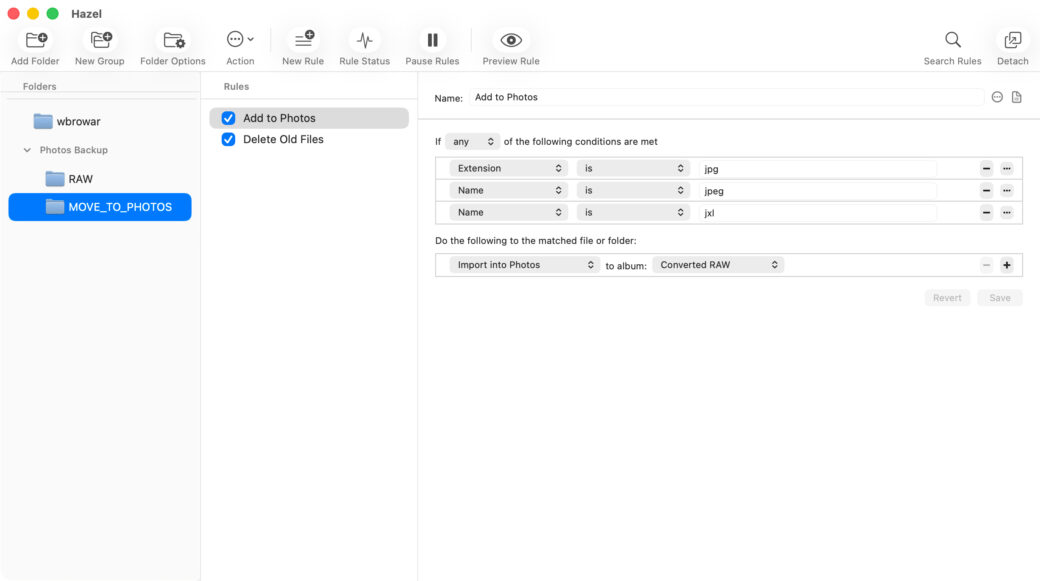Open the Converted RAW album dropdown

tap(718, 265)
